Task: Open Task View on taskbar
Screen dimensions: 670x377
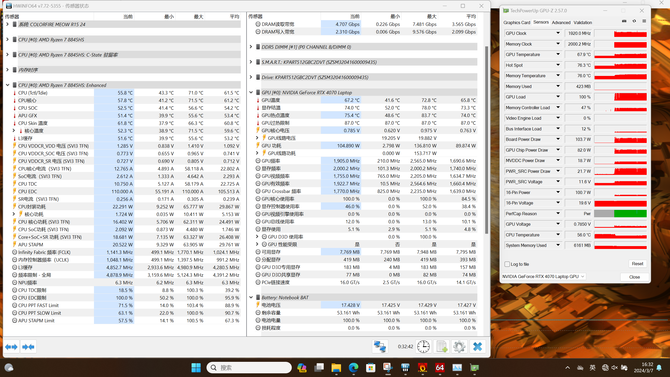Action: click(x=319, y=368)
